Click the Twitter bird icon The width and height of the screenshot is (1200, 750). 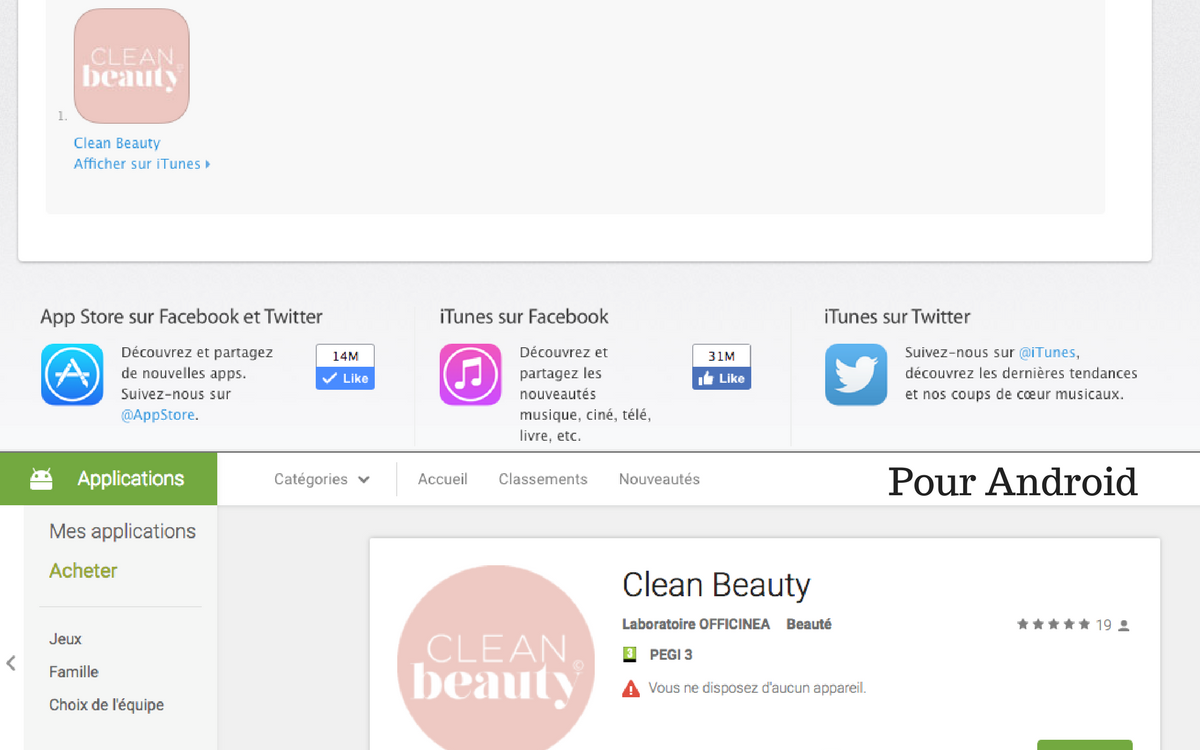tap(856, 374)
